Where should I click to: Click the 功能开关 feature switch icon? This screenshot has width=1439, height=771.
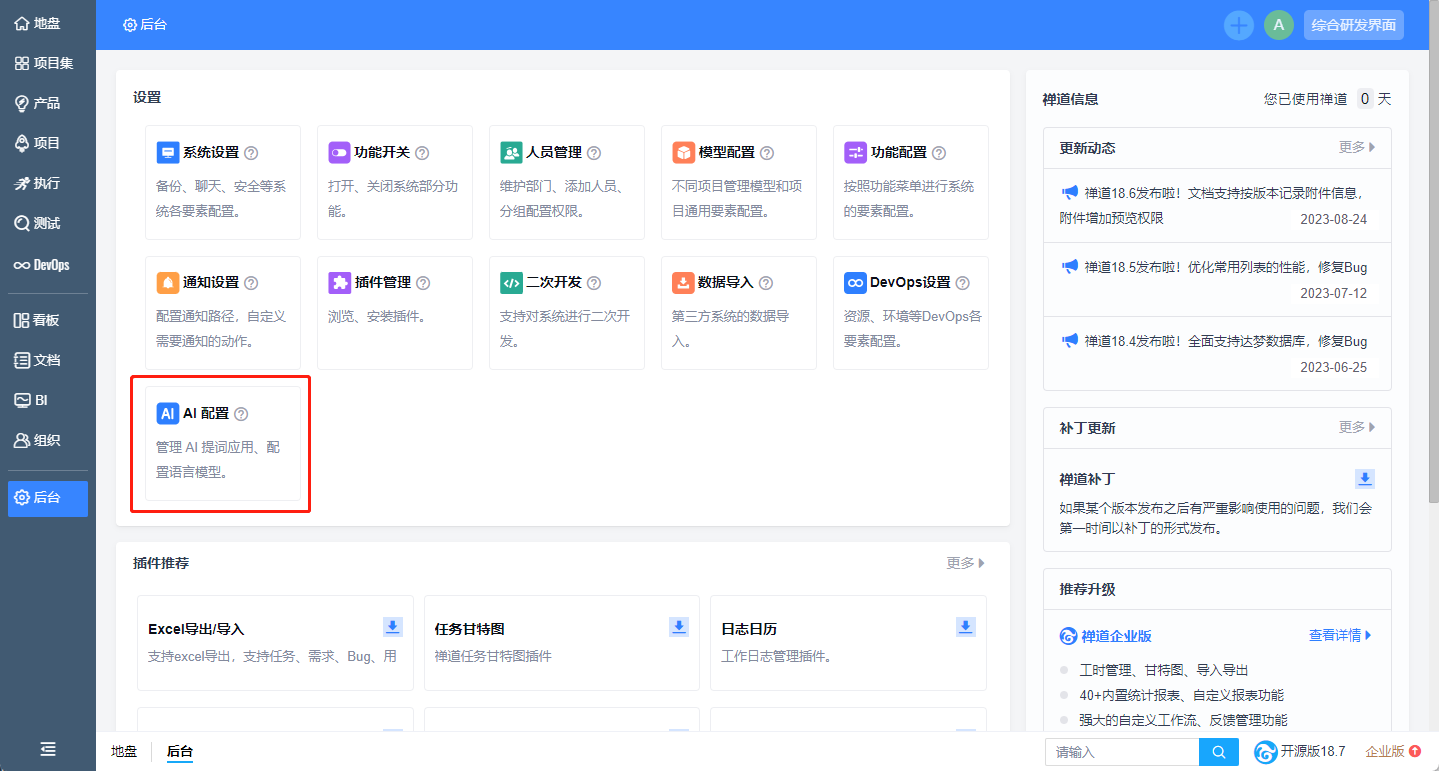point(339,153)
